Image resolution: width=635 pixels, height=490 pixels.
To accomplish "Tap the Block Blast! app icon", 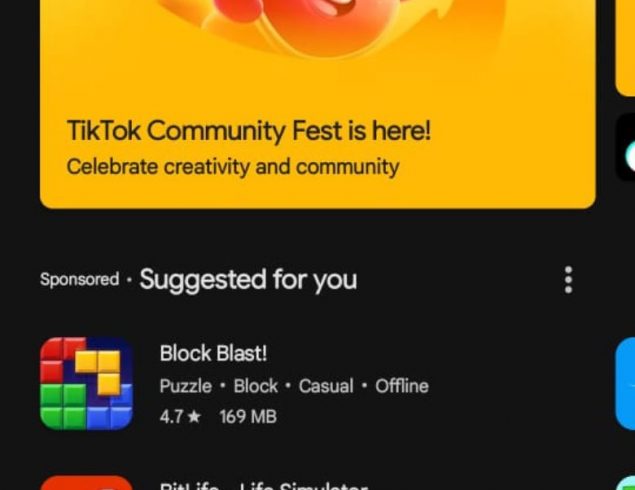I will tap(86, 383).
